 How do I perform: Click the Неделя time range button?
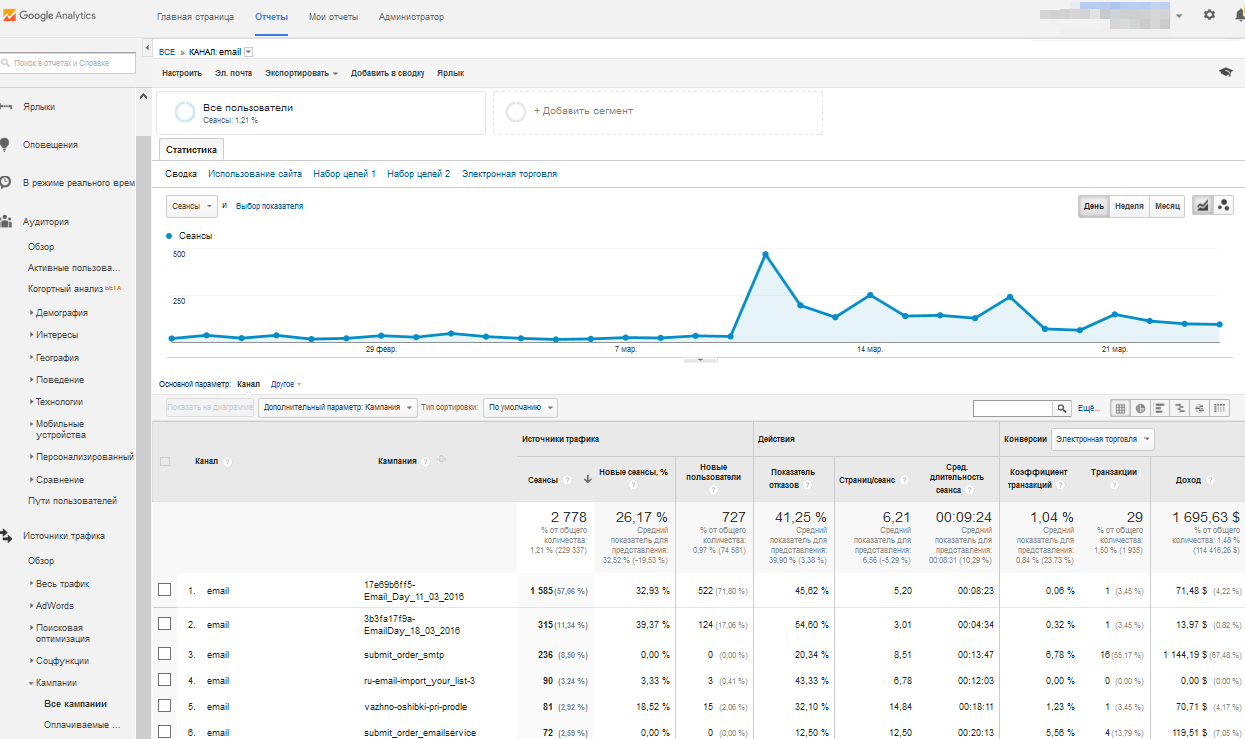[1129, 206]
